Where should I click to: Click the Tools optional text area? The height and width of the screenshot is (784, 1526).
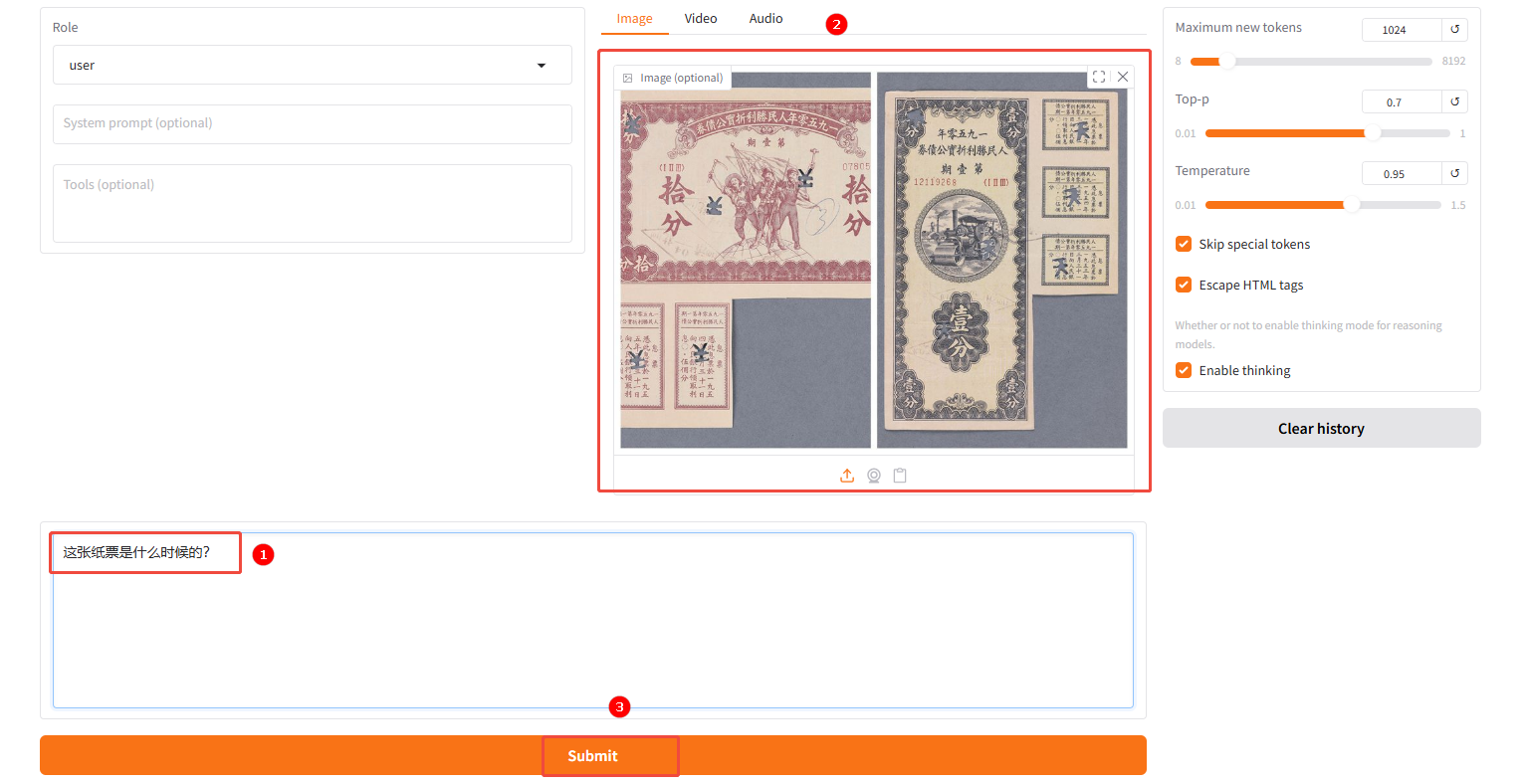(312, 203)
